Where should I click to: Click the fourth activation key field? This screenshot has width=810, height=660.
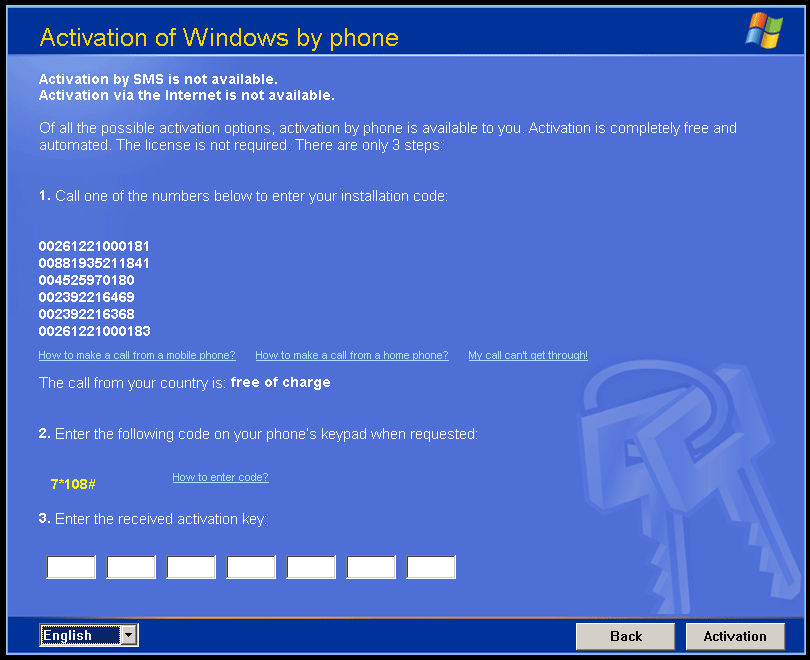[251, 567]
